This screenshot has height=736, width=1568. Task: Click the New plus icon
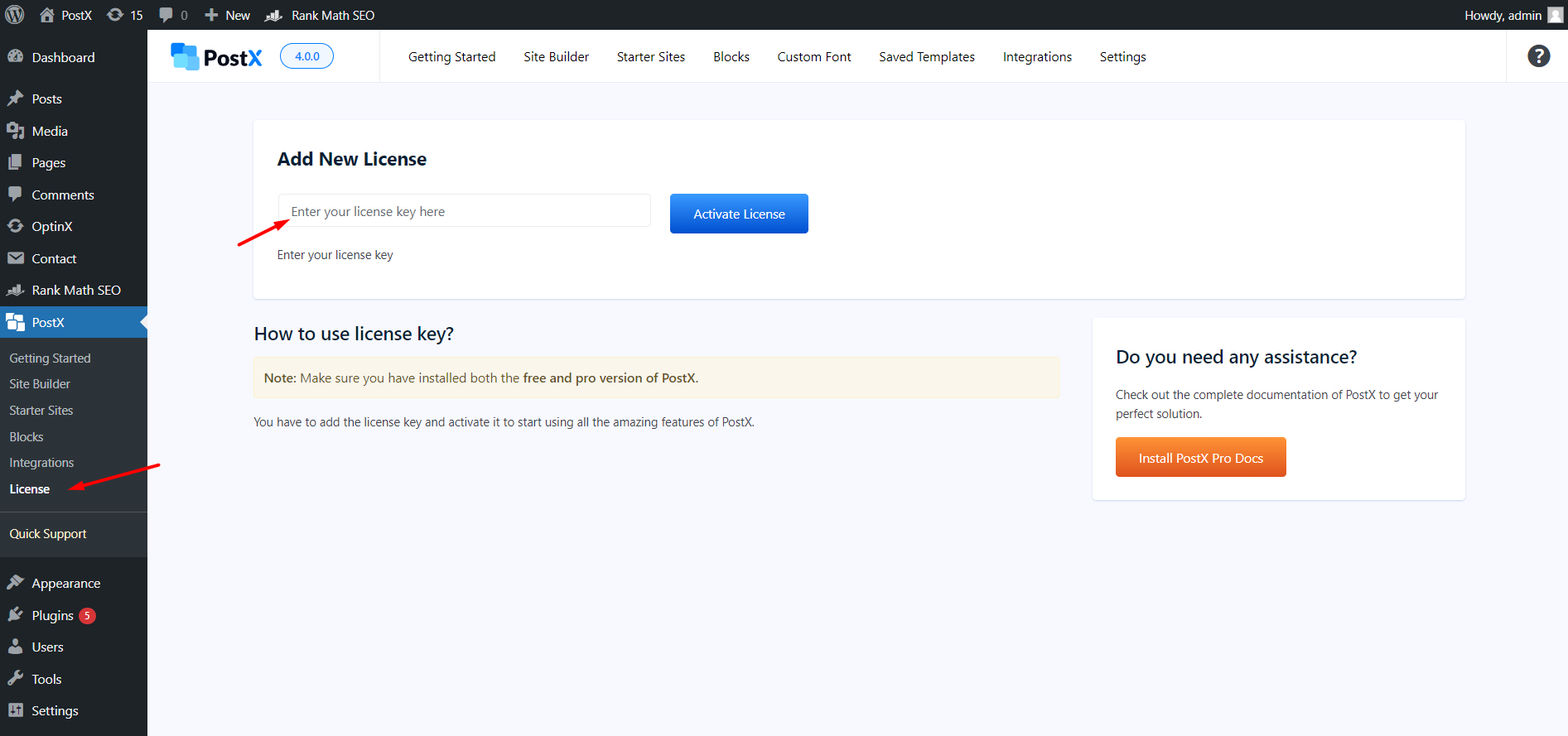coord(211,15)
